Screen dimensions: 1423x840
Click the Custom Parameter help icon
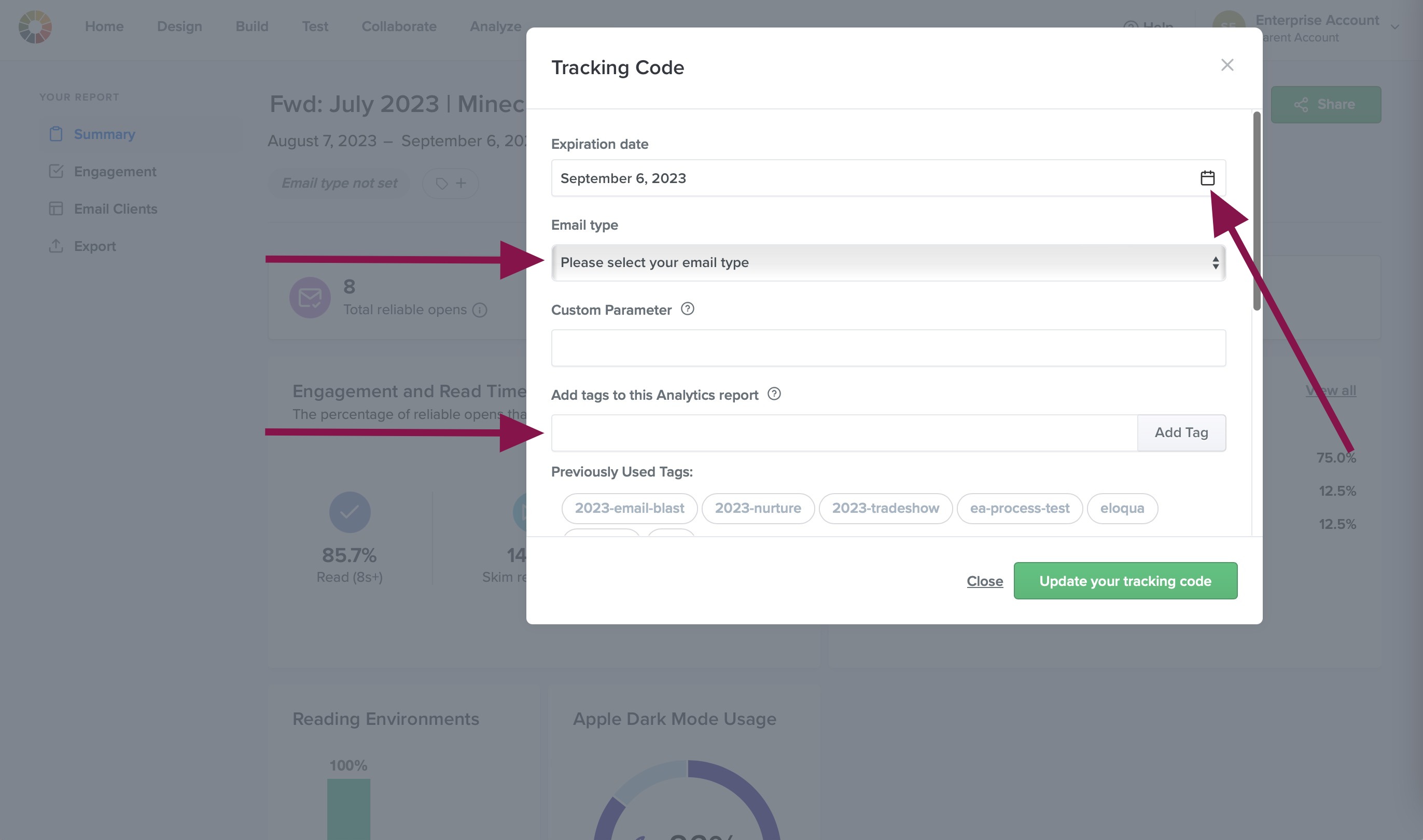[x=687, y=309]
